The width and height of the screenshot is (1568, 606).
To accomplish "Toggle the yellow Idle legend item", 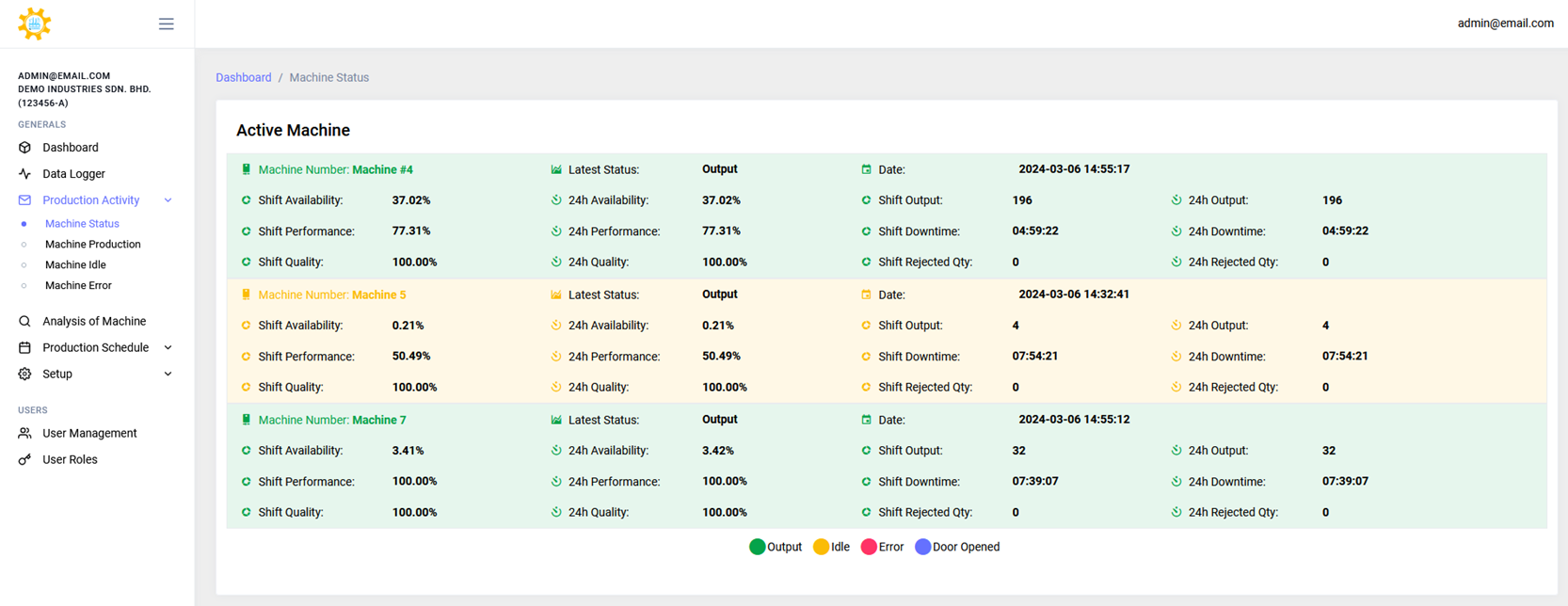I will tap(831, 547).
